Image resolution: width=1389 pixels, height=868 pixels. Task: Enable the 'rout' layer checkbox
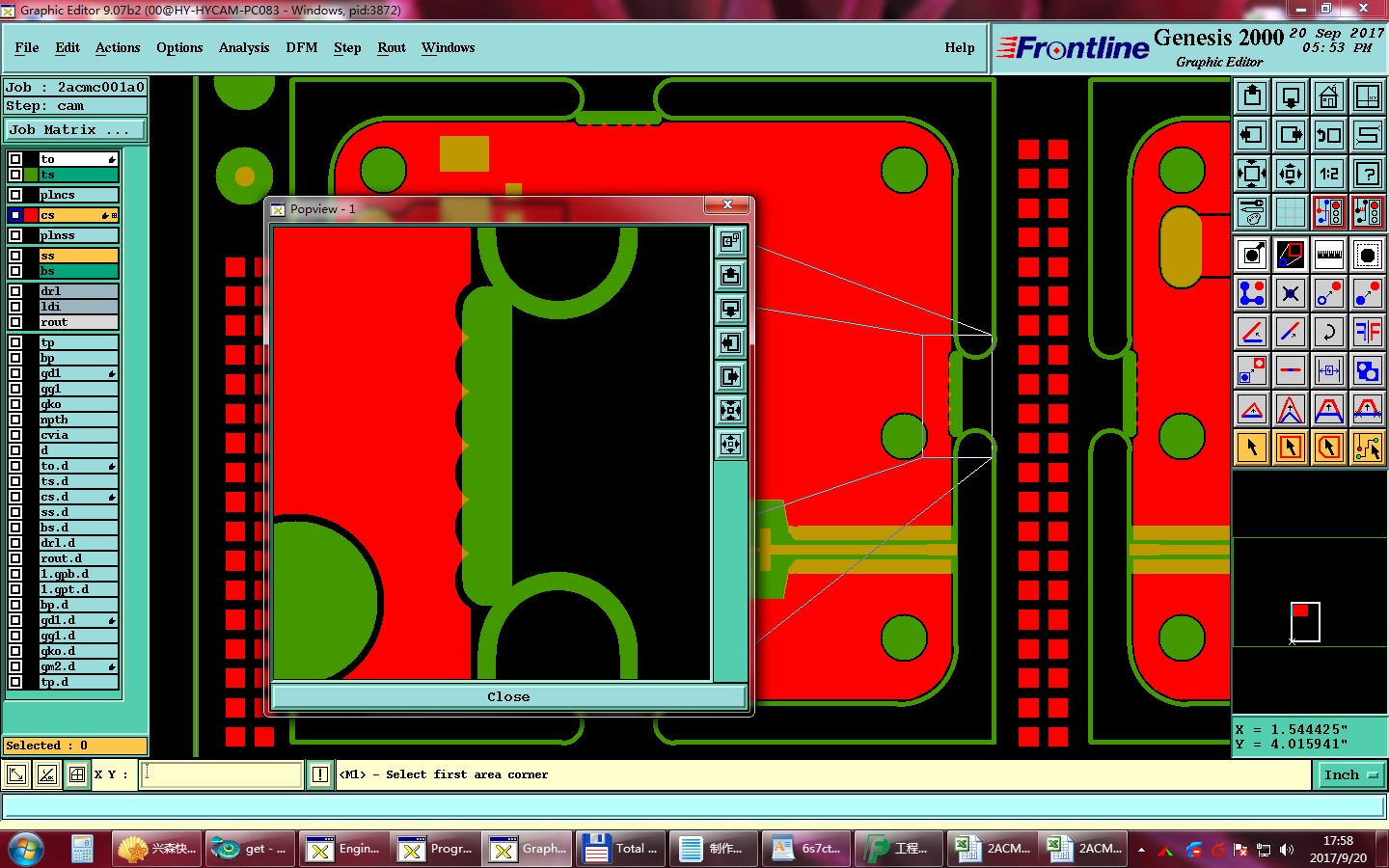(x=15, y=322)
